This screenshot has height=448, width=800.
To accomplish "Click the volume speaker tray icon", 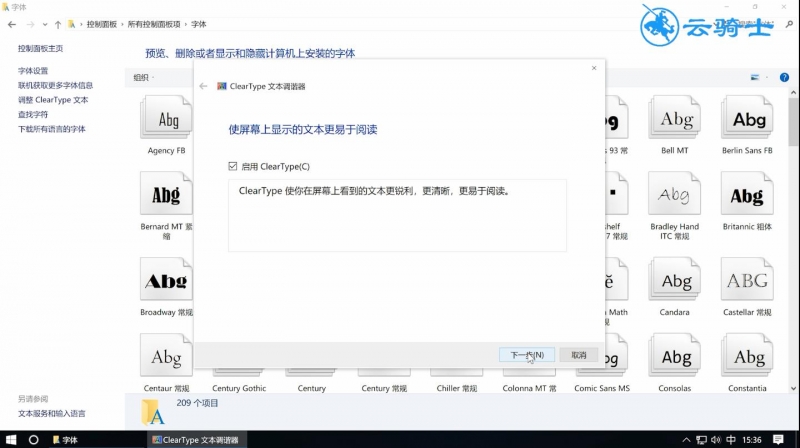I will [x=716, y=440].
